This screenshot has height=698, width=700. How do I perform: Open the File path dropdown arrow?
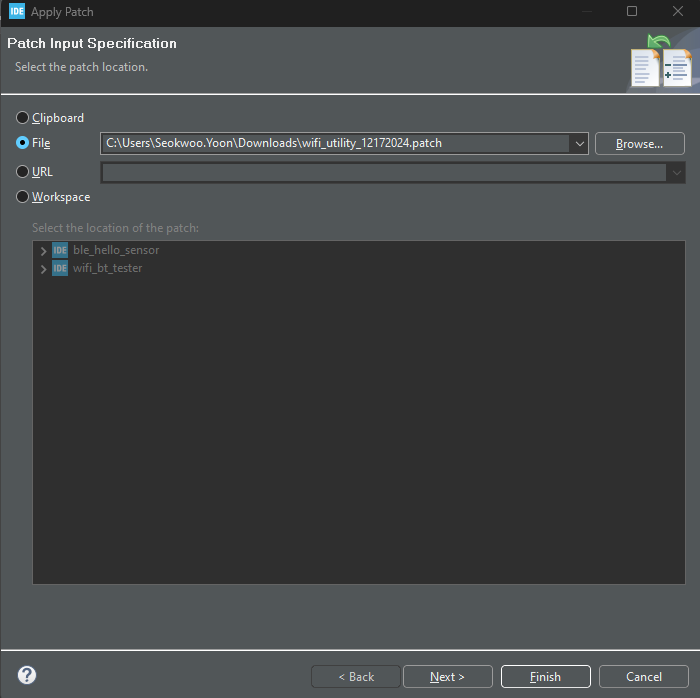pos(579,144)
